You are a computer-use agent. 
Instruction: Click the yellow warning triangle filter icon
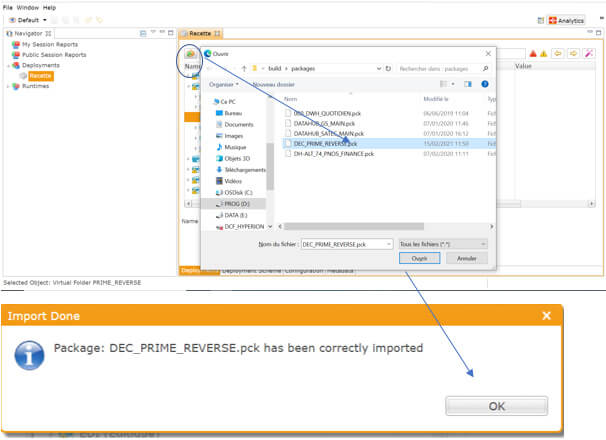pos(543,54)
